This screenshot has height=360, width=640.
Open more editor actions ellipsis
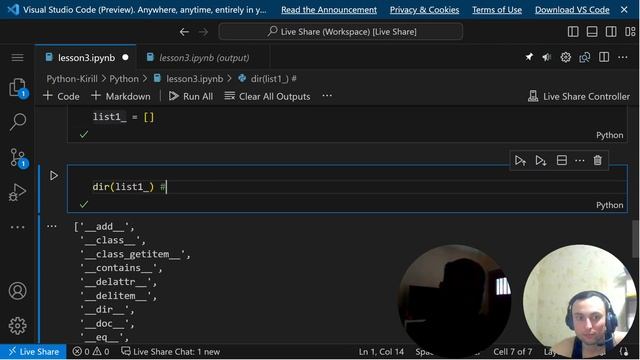pos(622,57)
